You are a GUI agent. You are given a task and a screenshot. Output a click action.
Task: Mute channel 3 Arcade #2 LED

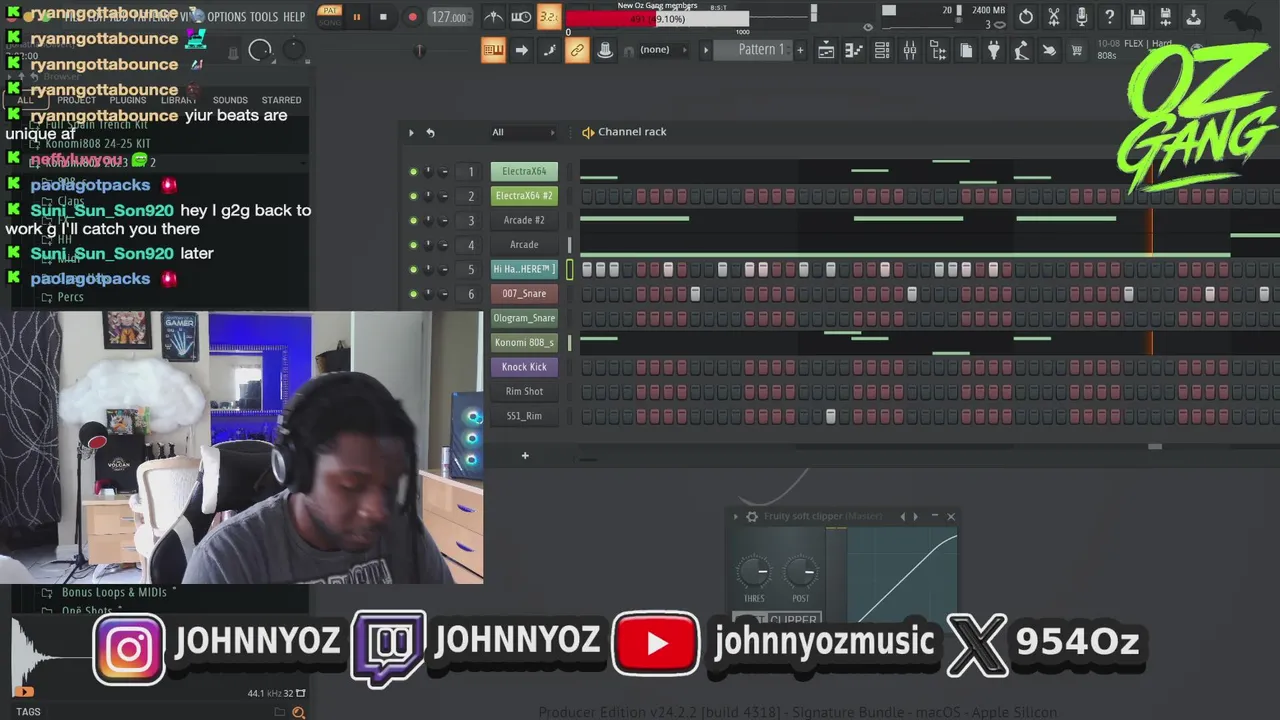413,220
